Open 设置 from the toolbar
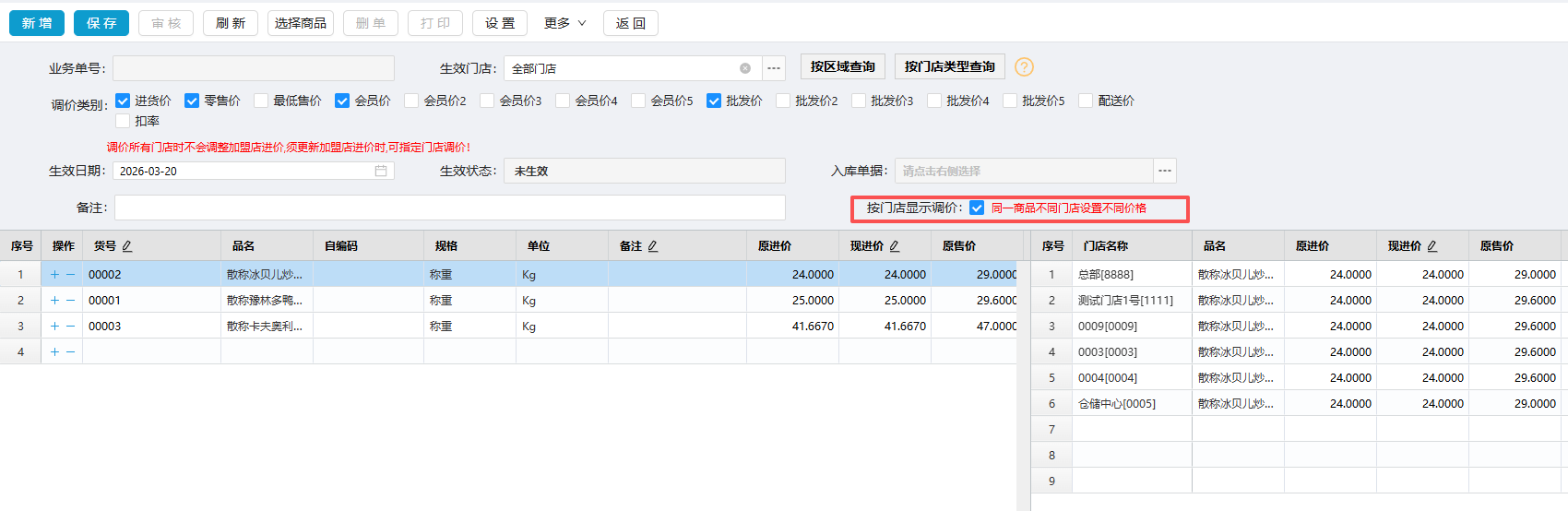Screen dimensions: 1568x511 click(500, 23)
